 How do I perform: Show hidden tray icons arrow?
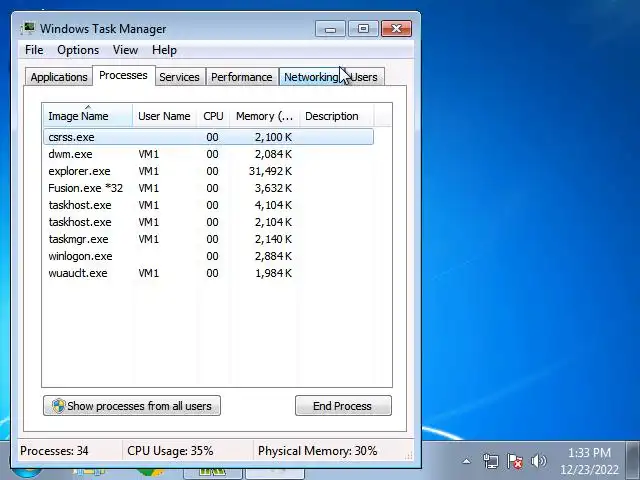tap(466, 462)
